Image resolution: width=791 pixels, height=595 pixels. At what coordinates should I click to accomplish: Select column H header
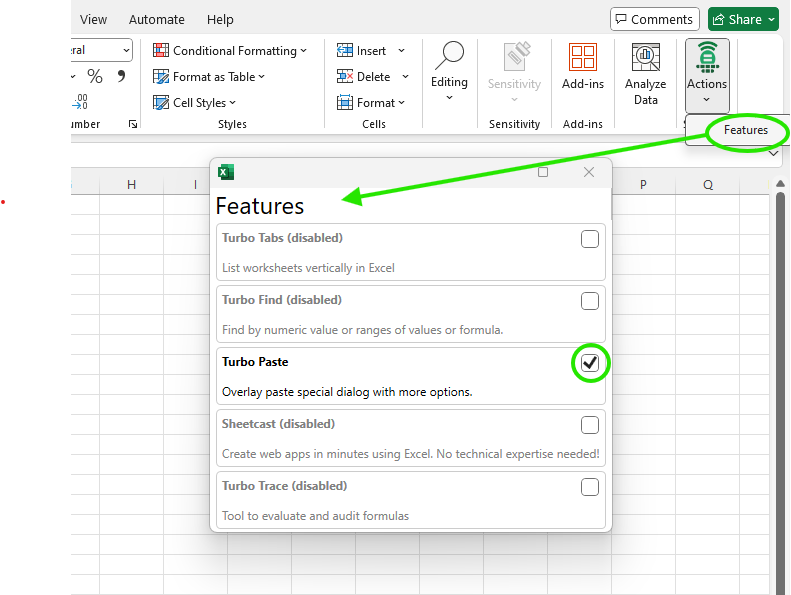click(x=132, y=185)
